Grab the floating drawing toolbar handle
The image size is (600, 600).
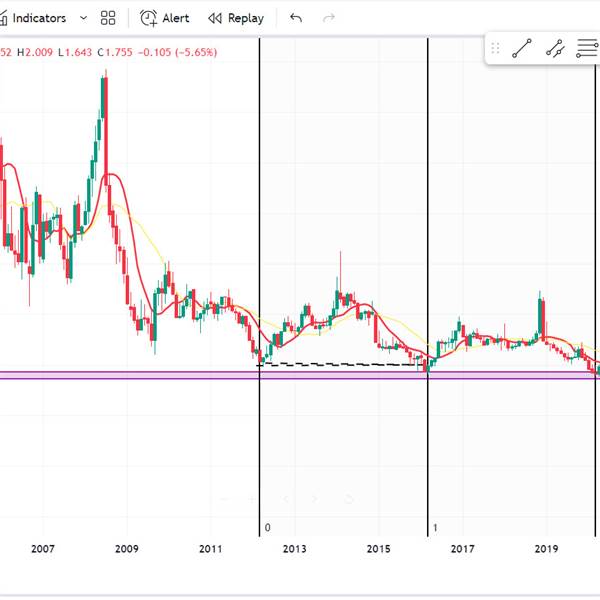pos(495,48)
